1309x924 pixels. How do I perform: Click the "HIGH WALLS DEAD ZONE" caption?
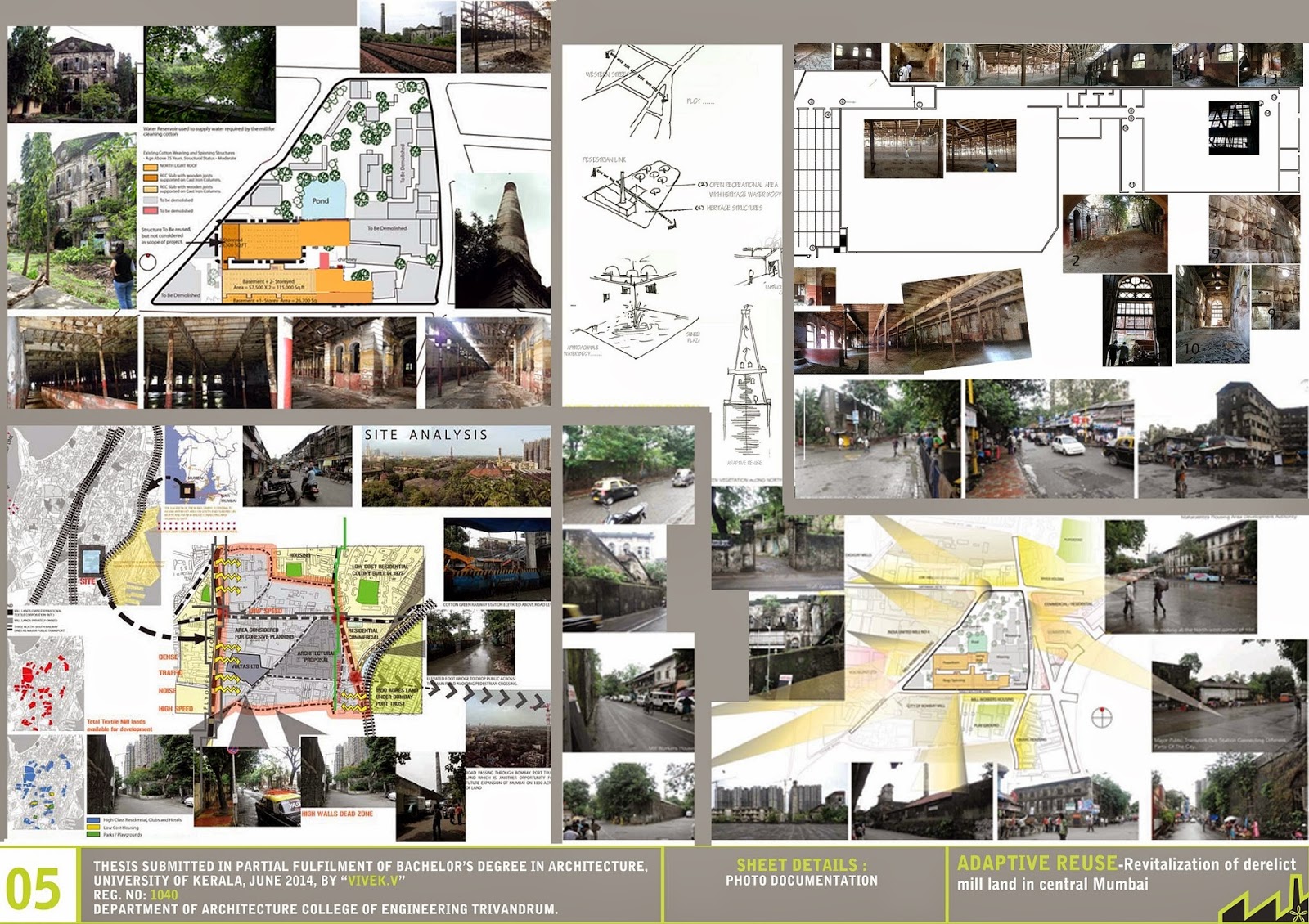(x=337, y=814)
